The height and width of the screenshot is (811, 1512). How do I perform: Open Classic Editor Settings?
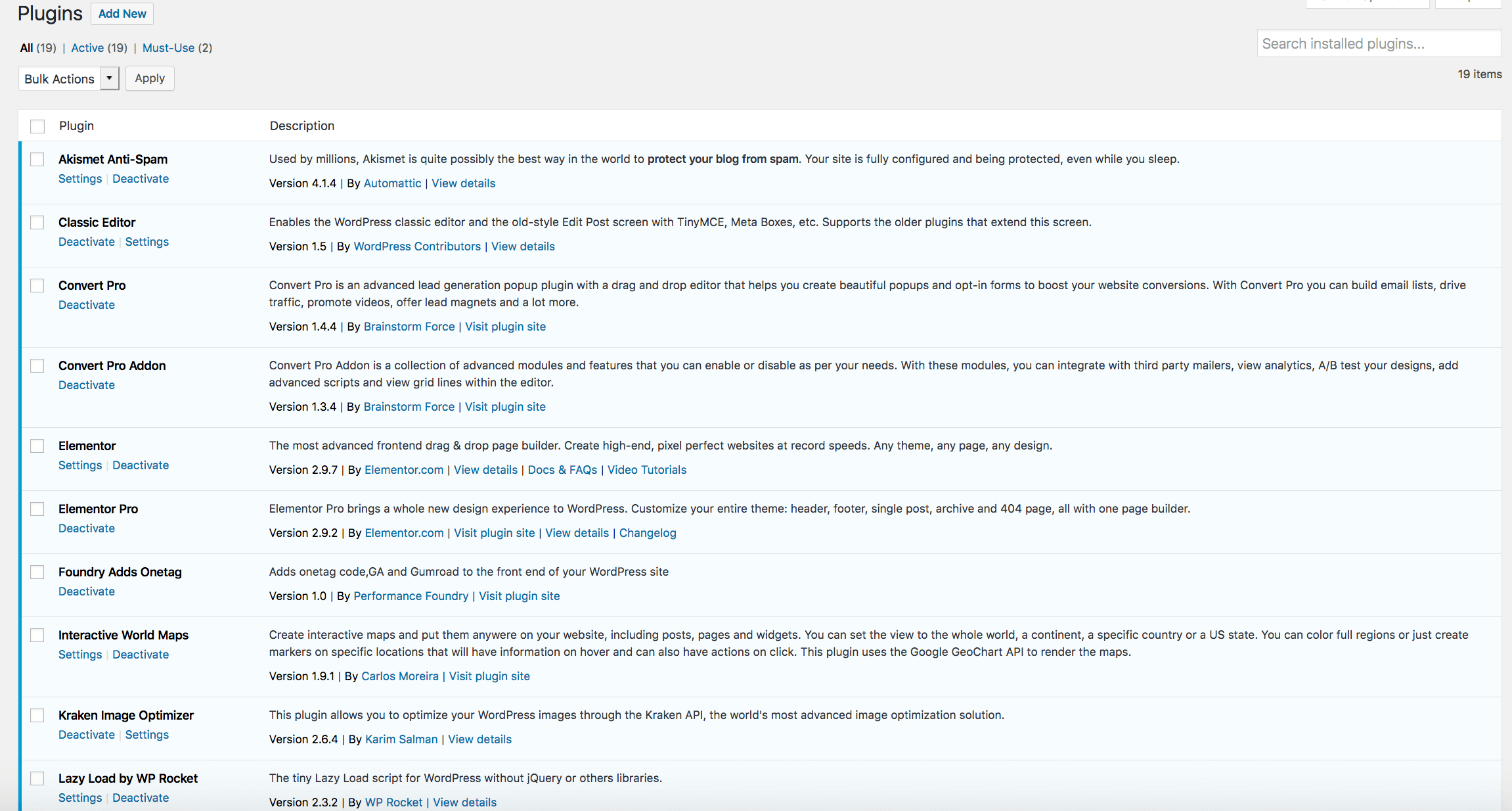(147, 242)
